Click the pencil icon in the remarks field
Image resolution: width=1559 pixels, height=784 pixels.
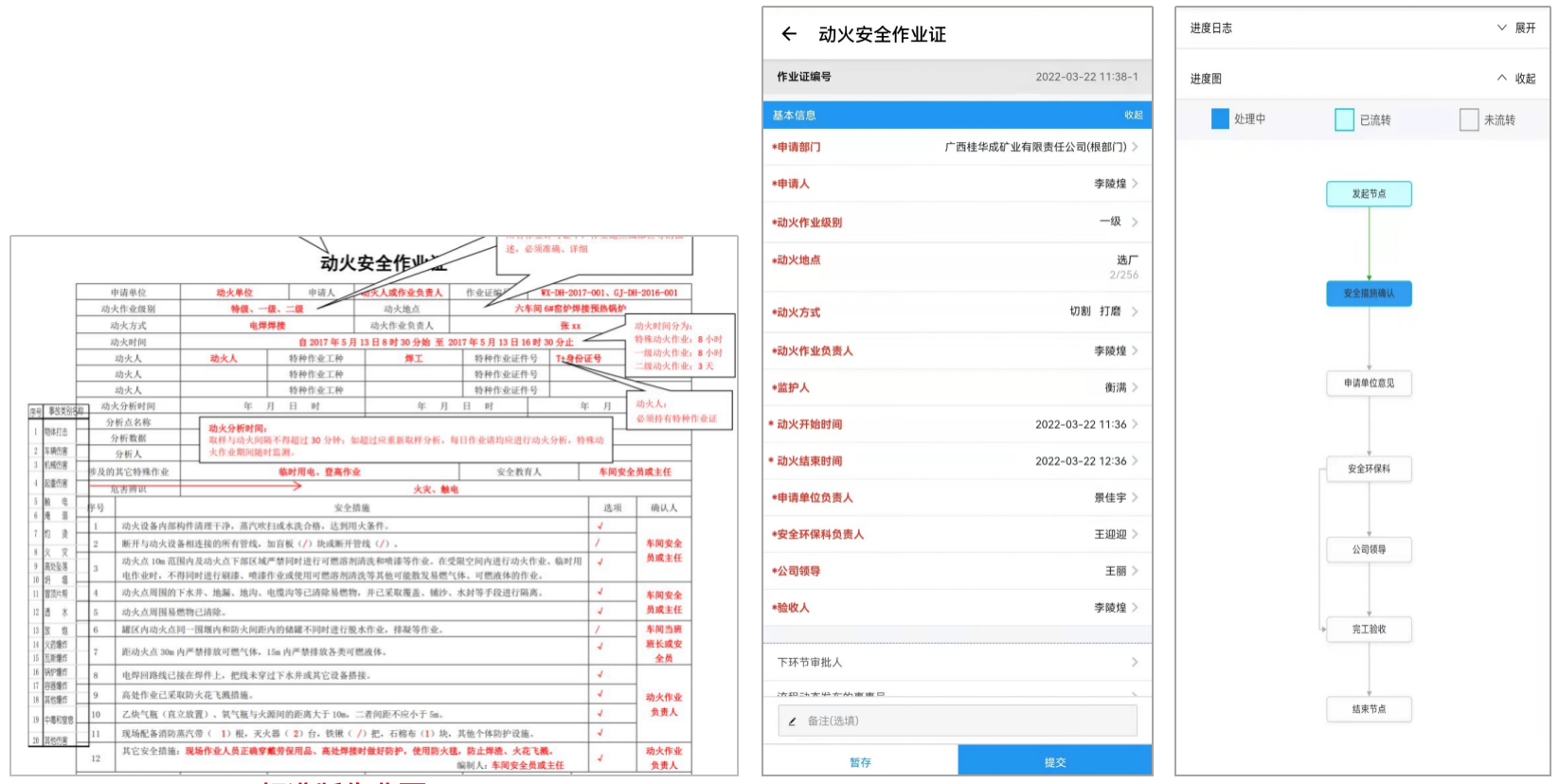(x=792, y=722)
